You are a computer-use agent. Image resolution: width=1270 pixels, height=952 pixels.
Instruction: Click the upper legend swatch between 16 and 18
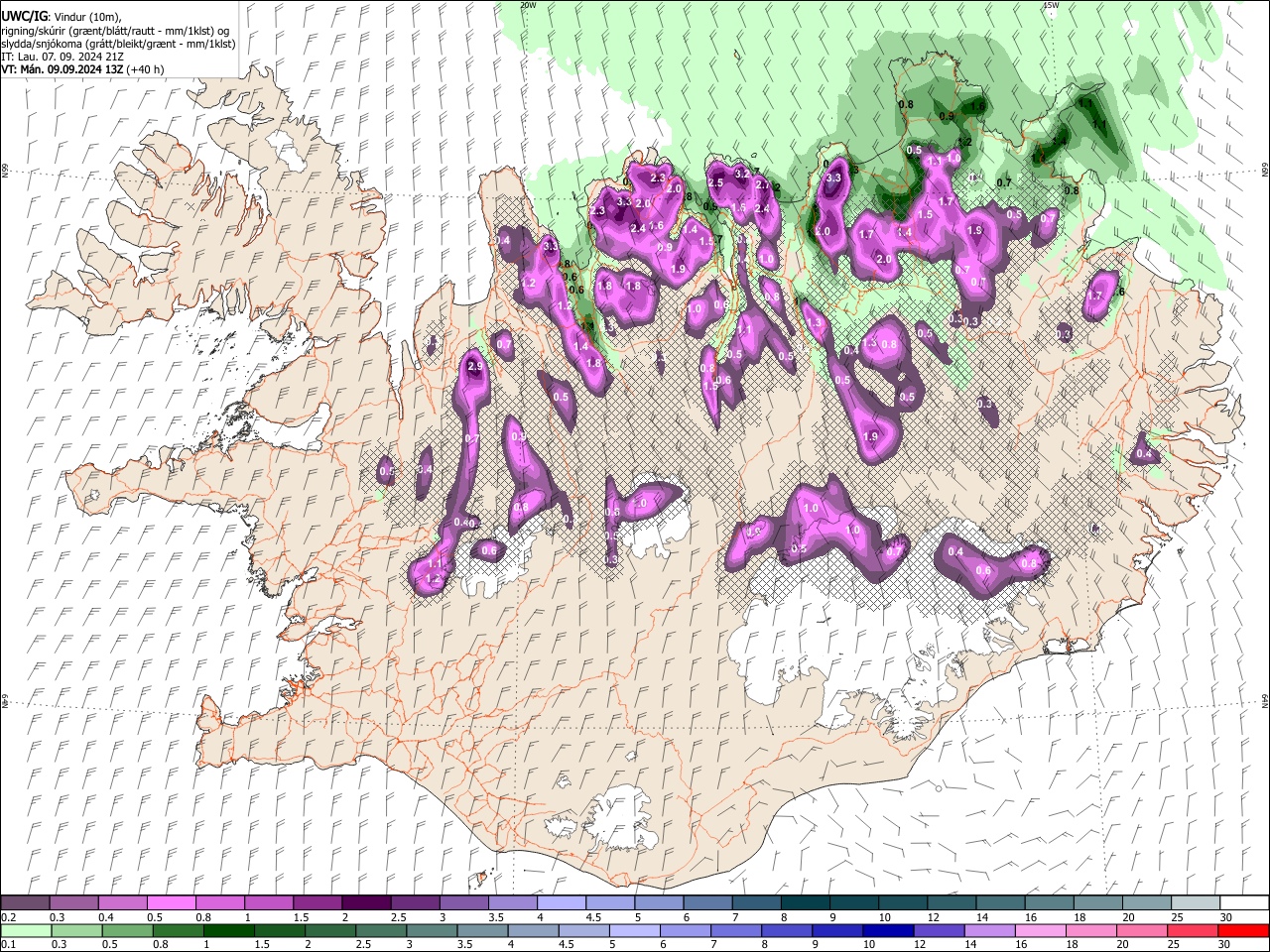coord(1050,903)
